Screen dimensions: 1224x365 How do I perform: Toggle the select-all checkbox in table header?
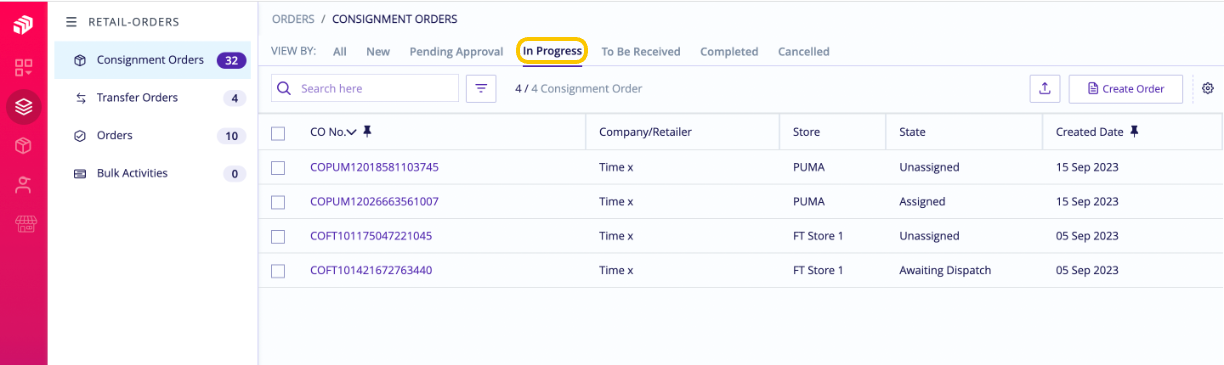point(278,132)
